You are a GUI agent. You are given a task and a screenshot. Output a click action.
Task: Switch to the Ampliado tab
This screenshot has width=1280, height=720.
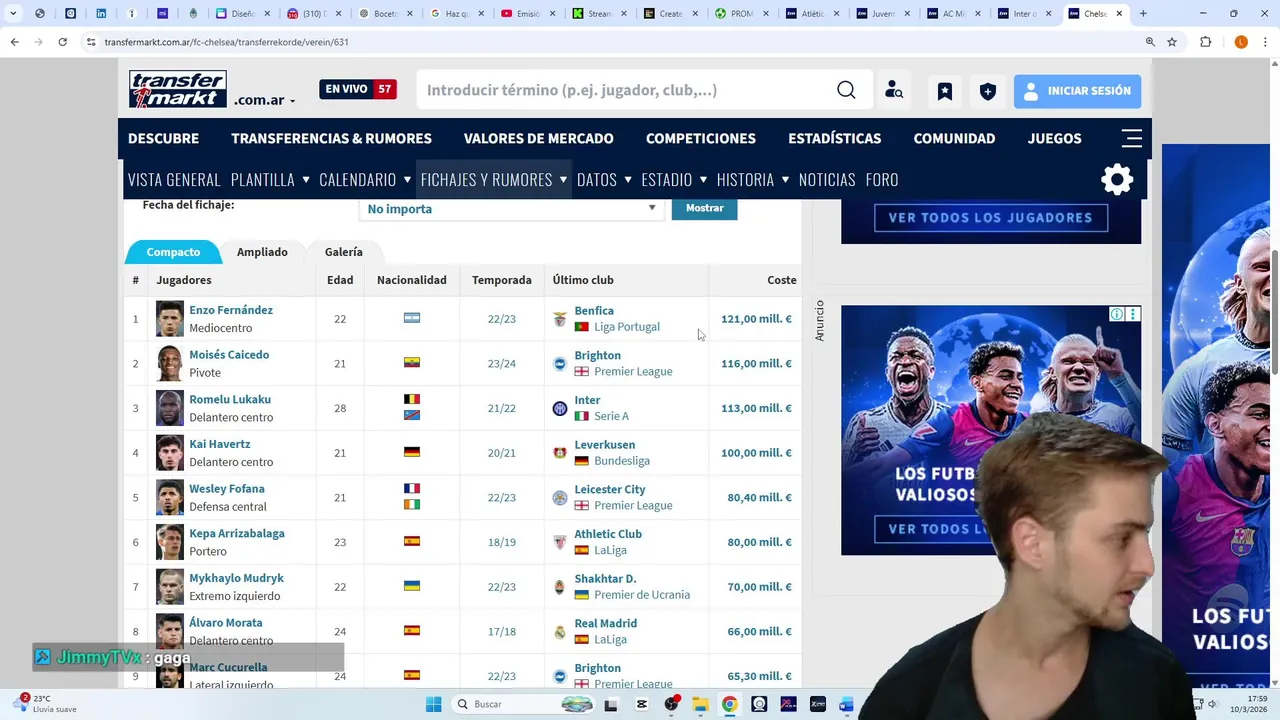[x=262, y=252]
